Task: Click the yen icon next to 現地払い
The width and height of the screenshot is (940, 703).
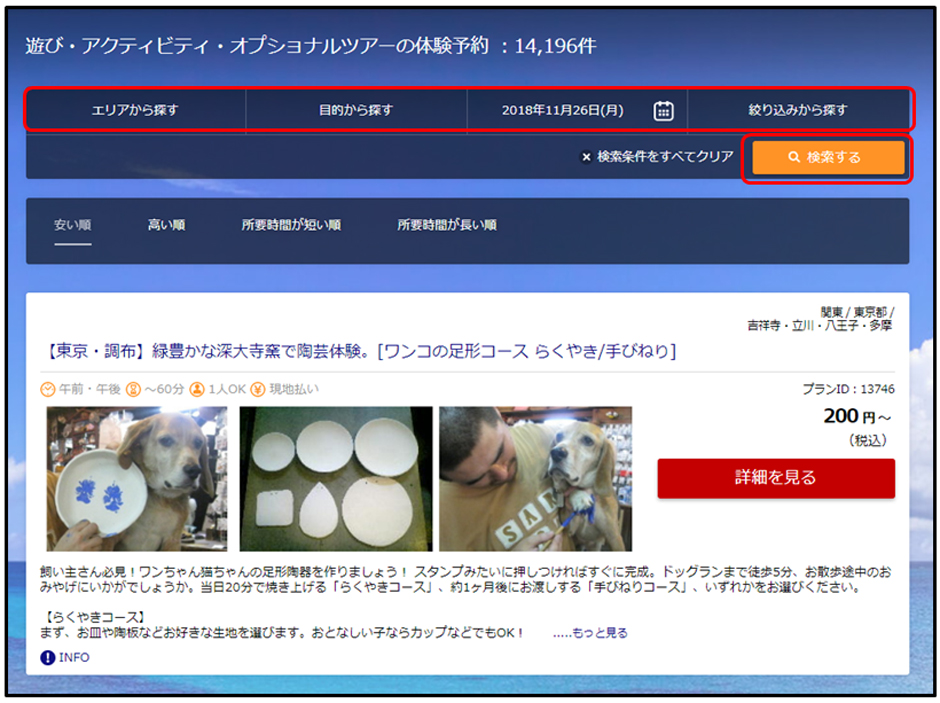Action: tap(257, 389)
